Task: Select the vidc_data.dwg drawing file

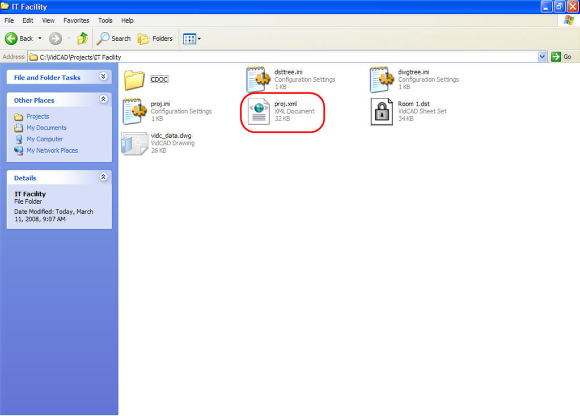Action: click(x=158, y=143)
